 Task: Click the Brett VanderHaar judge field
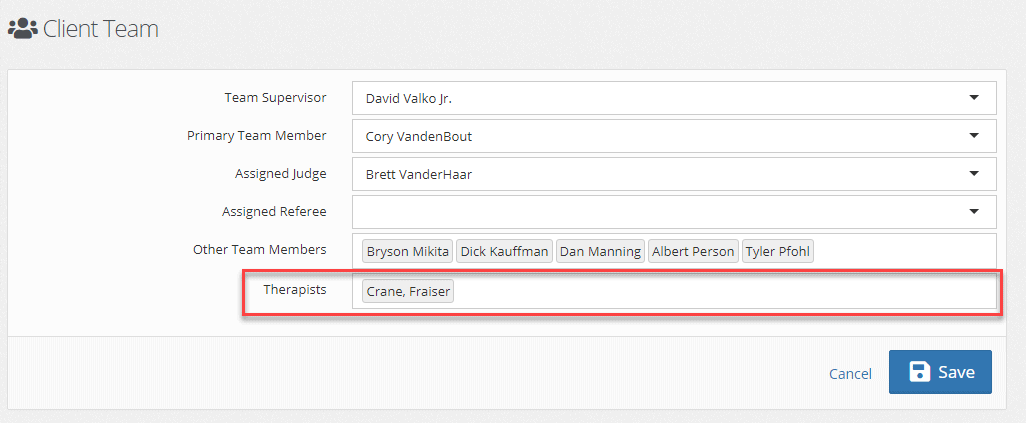click(x=650, y=174)
